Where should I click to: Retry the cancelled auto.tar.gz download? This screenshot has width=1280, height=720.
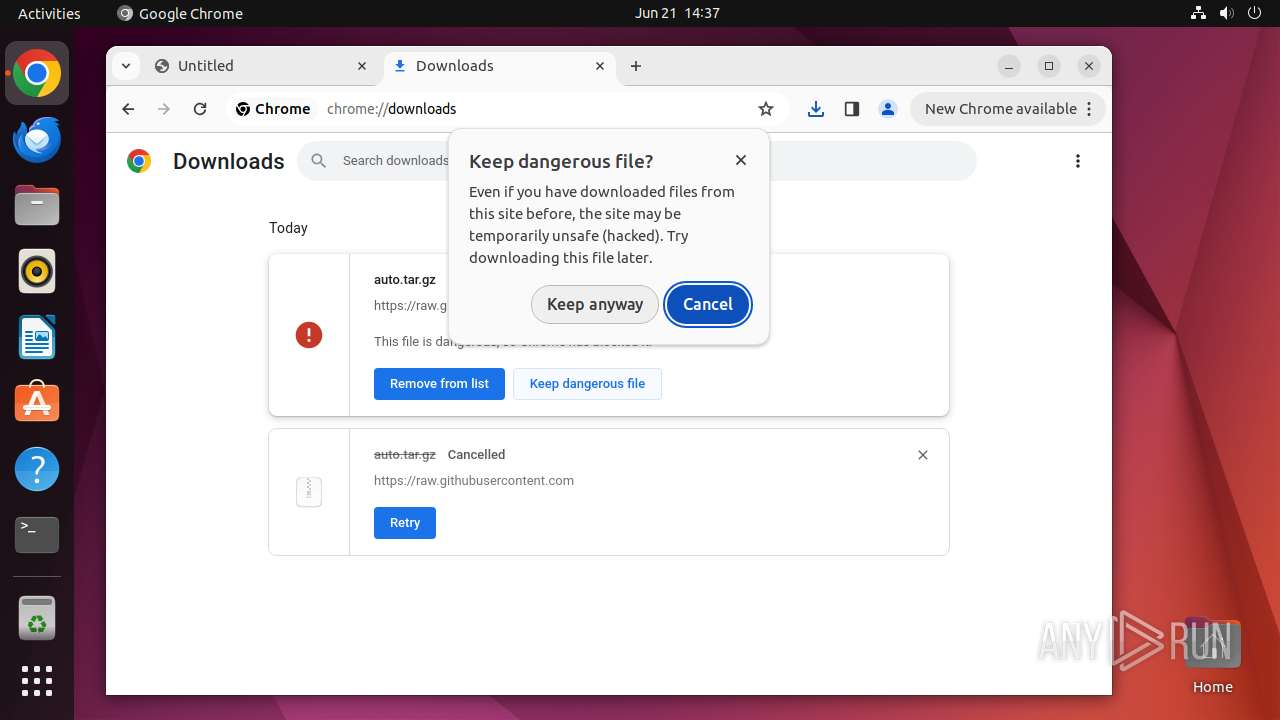pyautogui.click(x=405, y=523)
